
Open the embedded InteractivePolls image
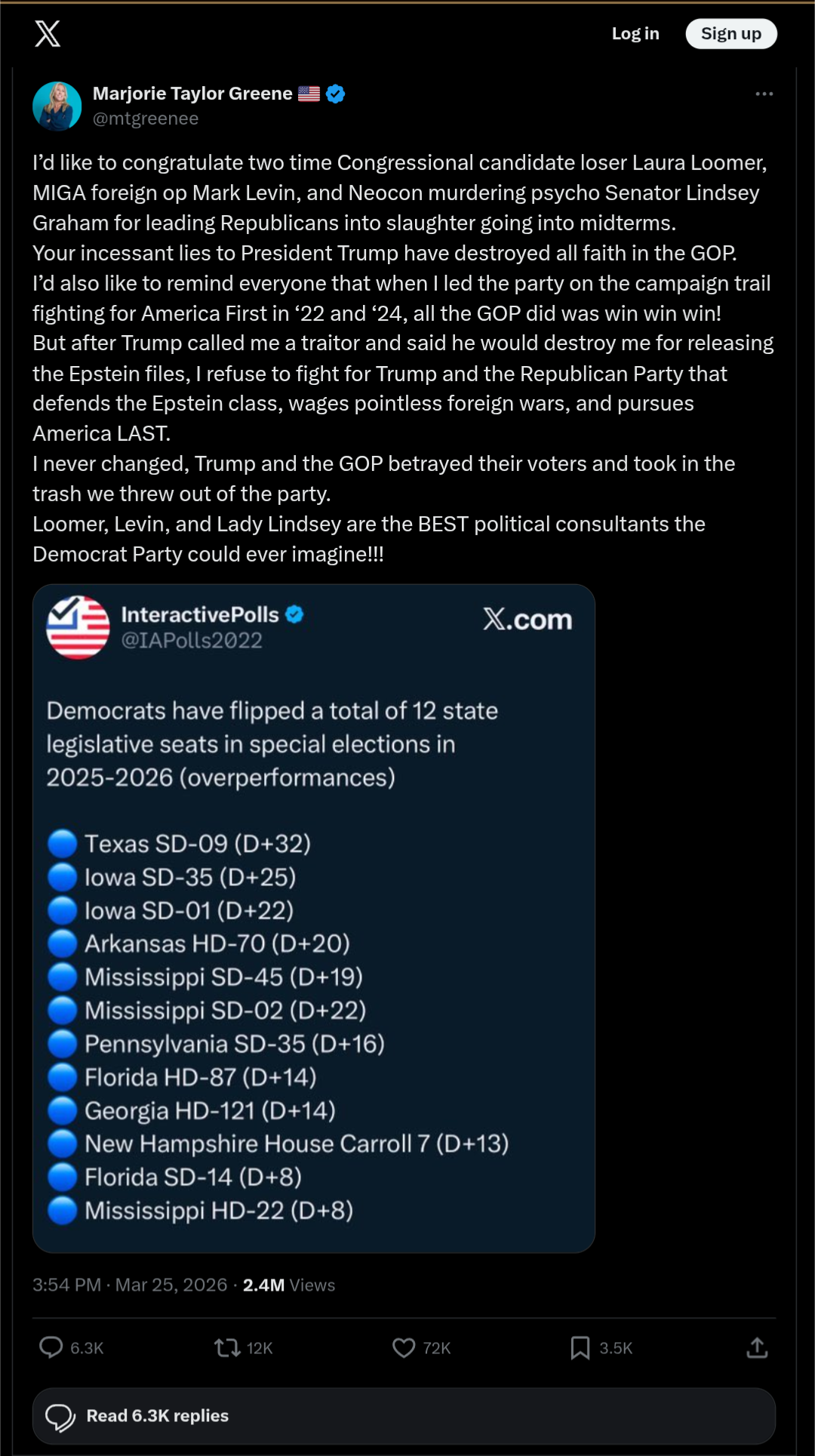click(314, 918)
